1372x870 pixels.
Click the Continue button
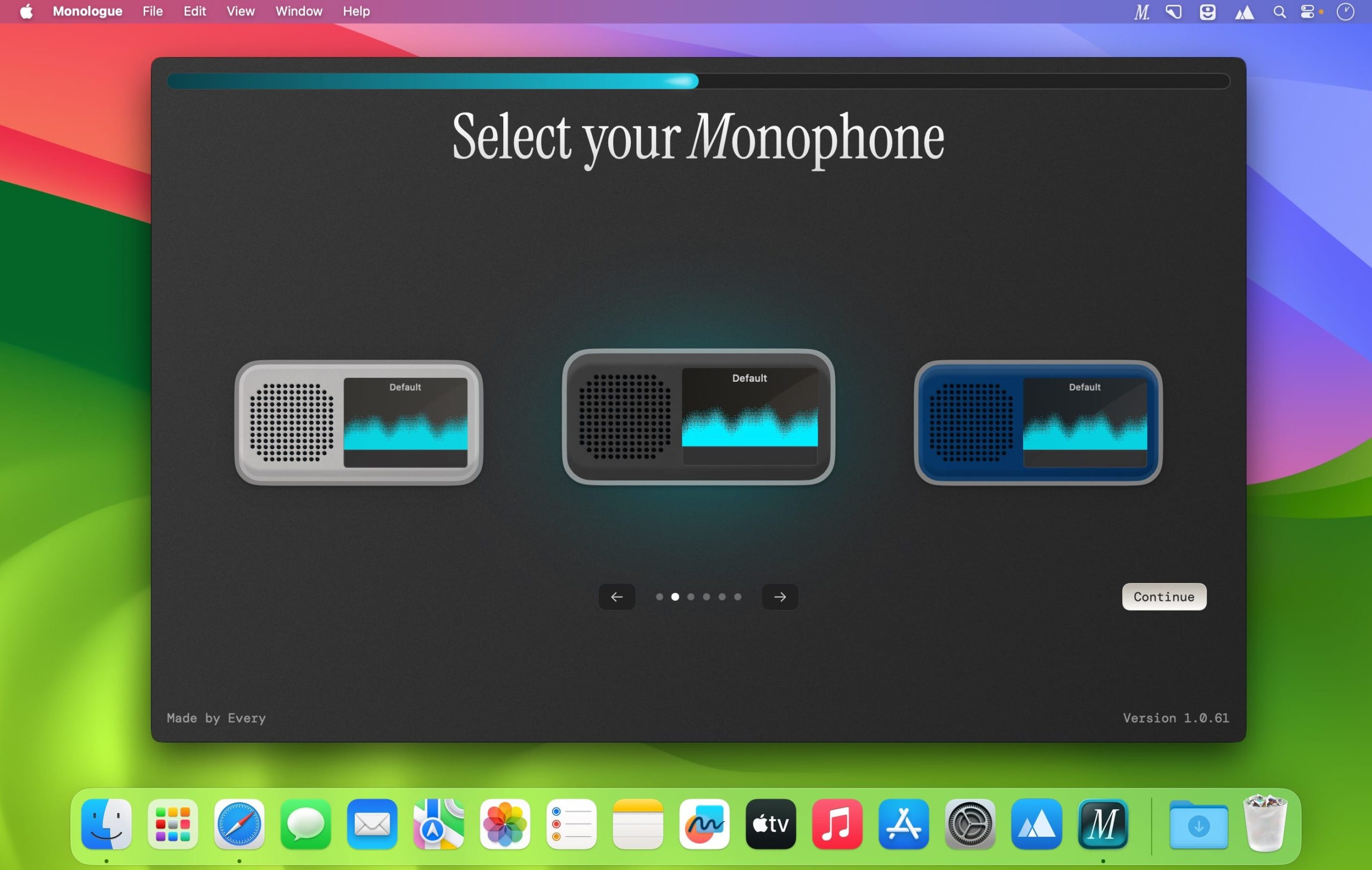[1164, 597]
